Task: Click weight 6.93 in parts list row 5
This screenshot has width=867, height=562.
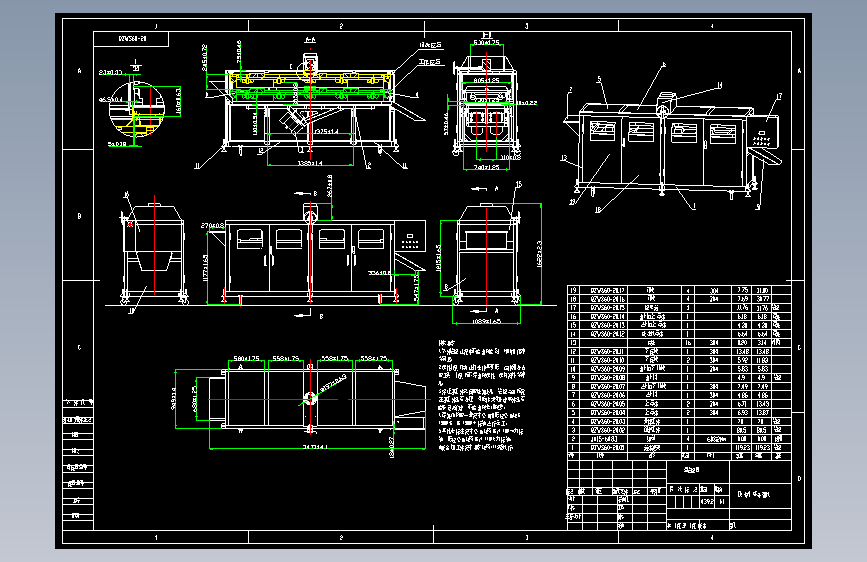Action: [743, 413]
